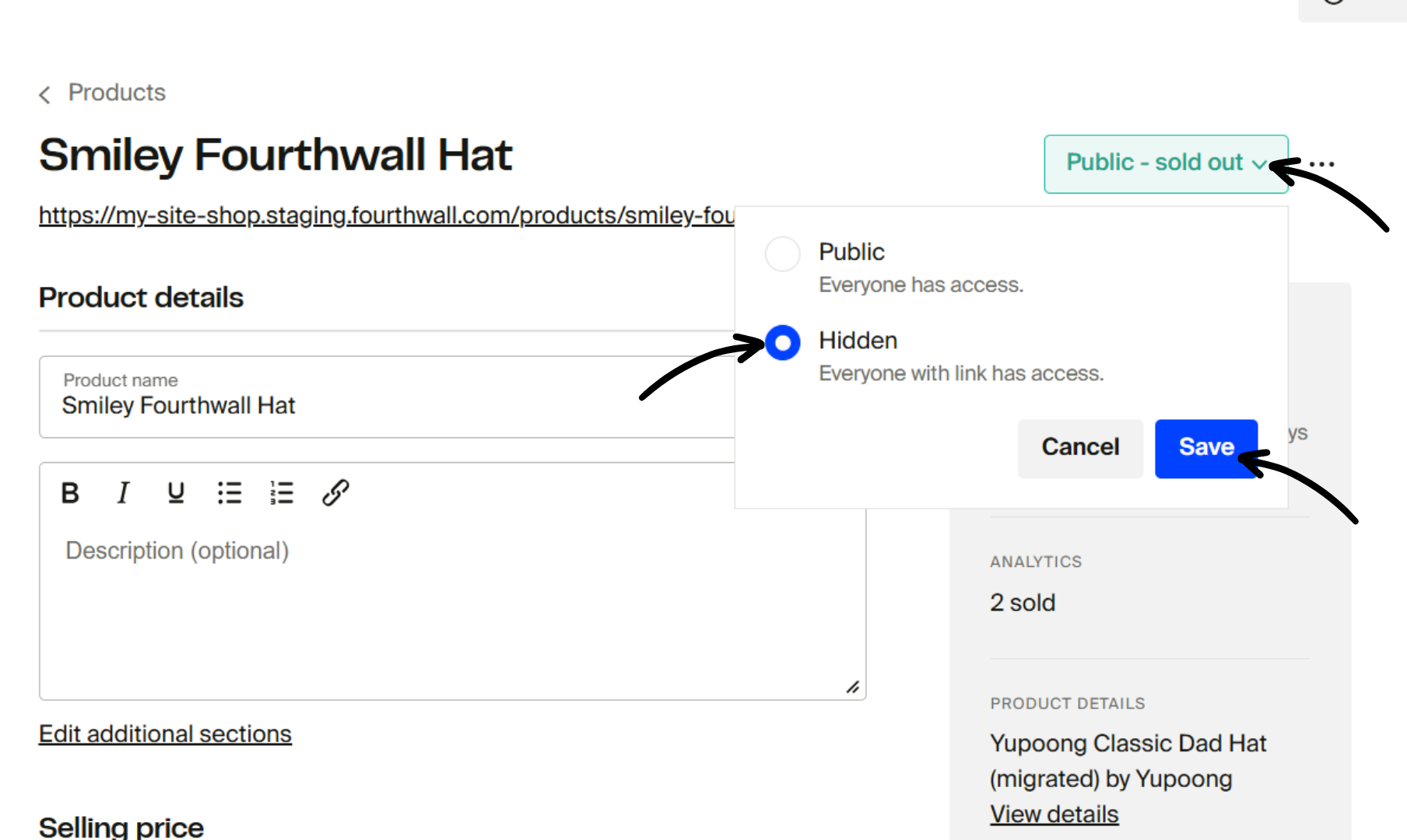The height and width of the screenshot is (840, 1407).
Task: Toggle bold formatting in the description editor
Action: [x=70, y=492]
